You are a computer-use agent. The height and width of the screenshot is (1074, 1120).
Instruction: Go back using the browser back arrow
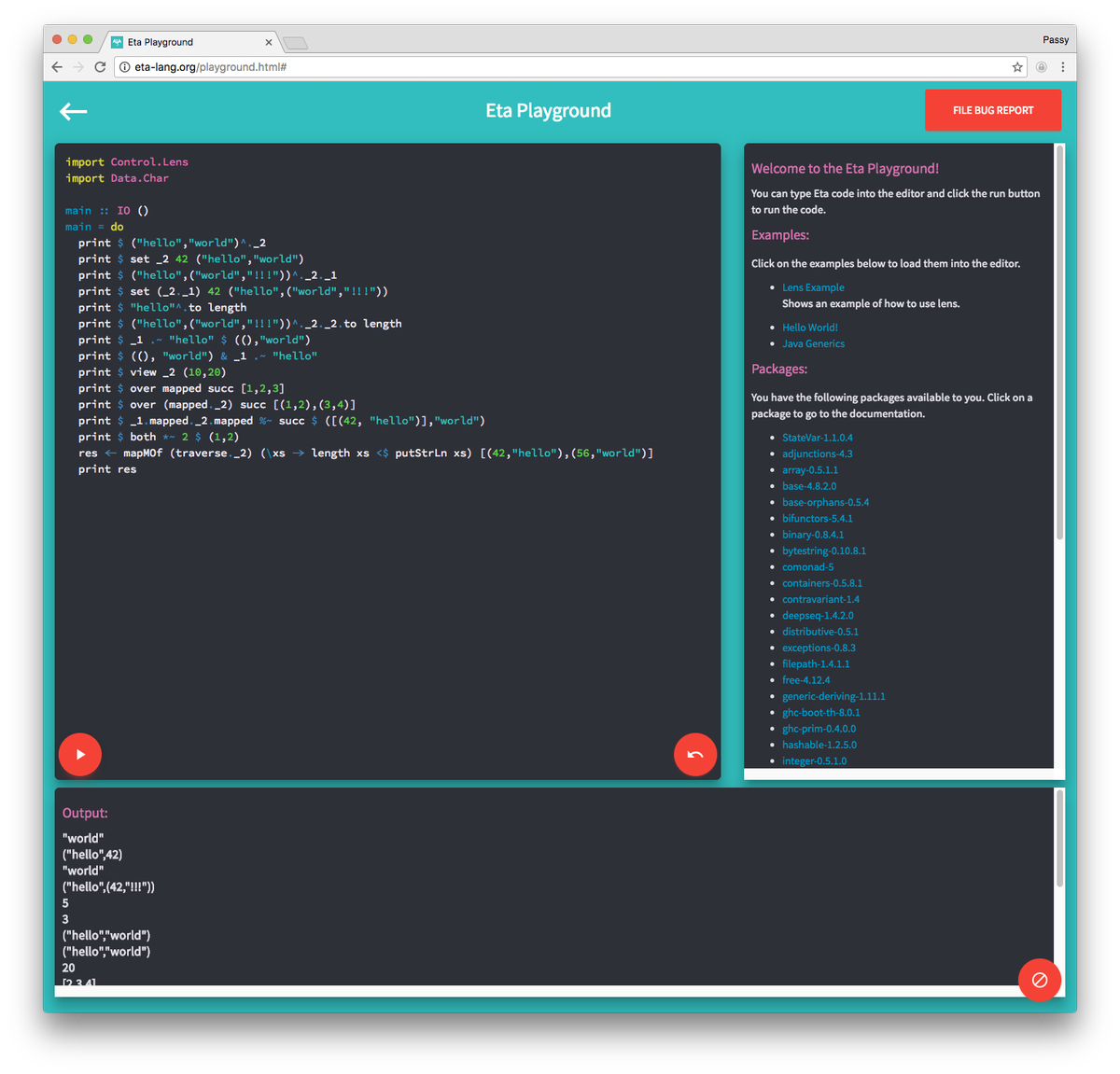point(57,67)
